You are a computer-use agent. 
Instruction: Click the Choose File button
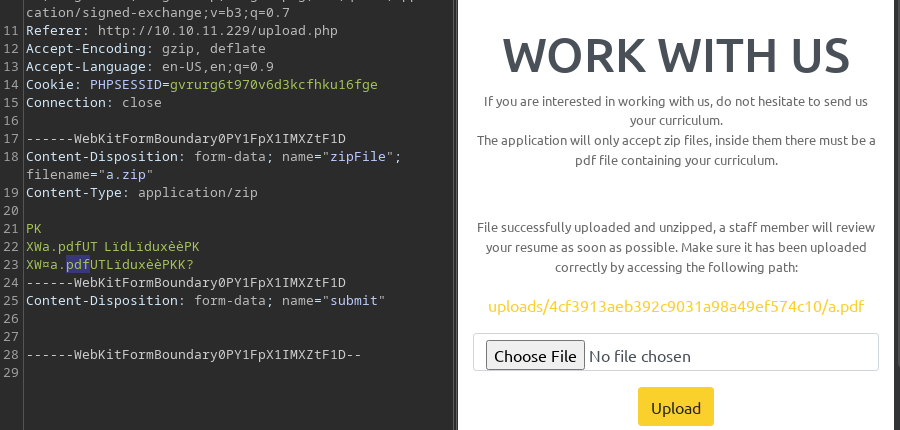pyautogui.click(x=535, y=355)
